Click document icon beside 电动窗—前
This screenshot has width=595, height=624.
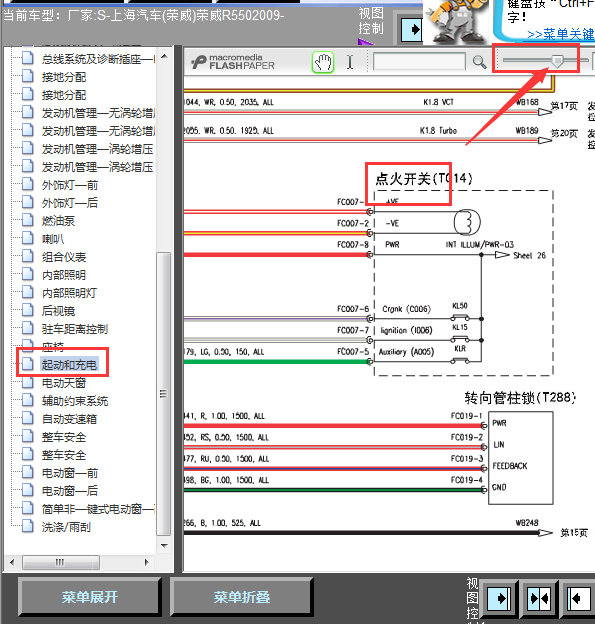point(27,472)
